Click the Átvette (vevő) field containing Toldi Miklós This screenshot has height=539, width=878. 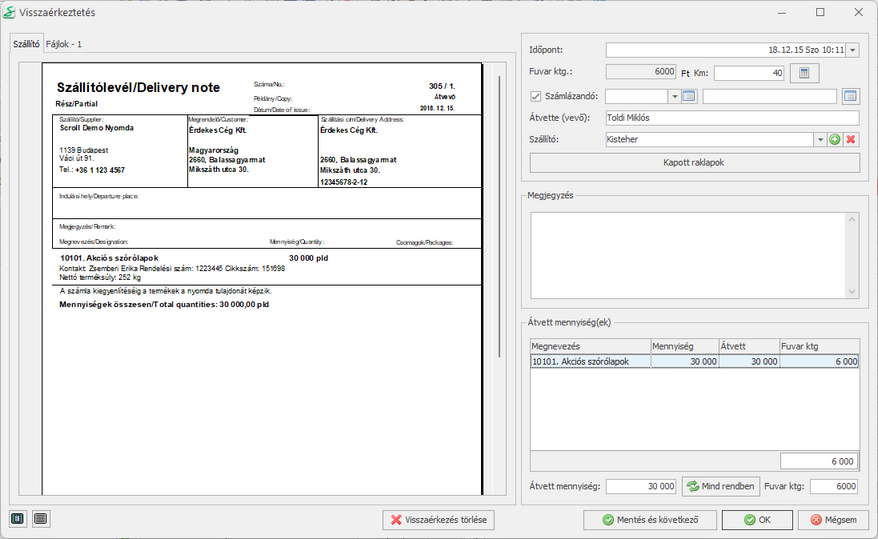(x=731, y=118)
